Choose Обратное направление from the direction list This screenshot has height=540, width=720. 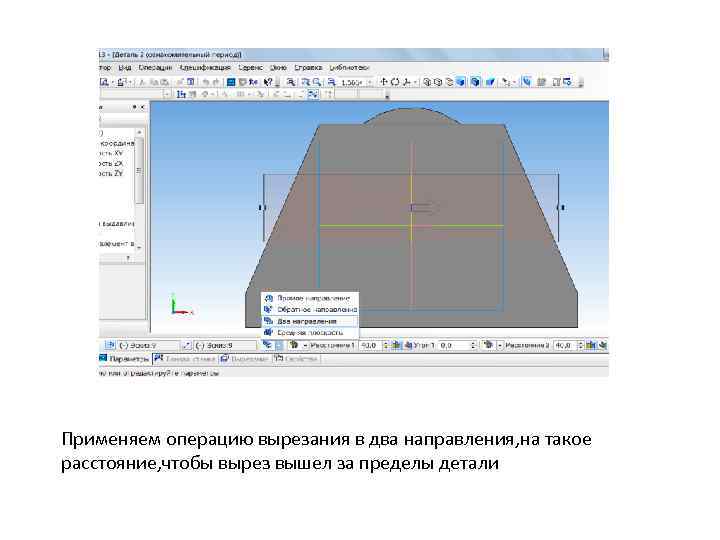(x=310, y=309)
